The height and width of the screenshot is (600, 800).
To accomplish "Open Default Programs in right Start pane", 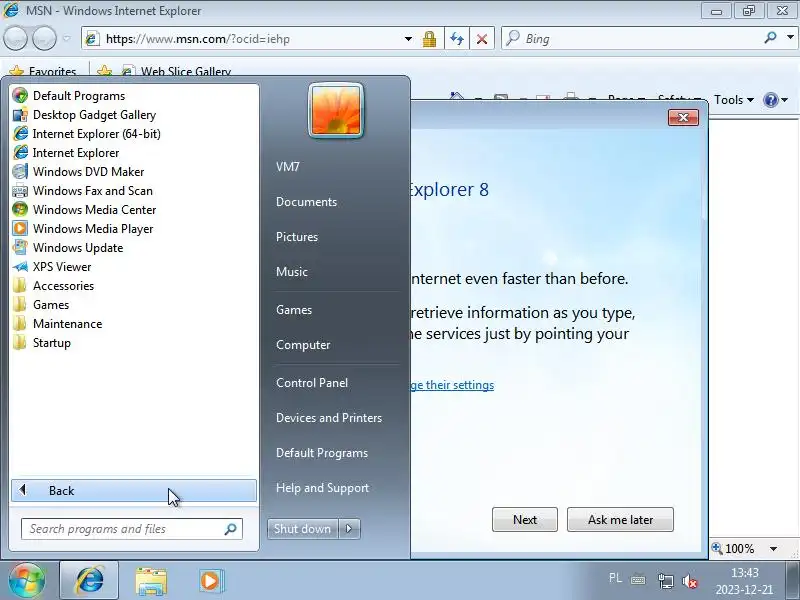I will (x=322, y=453).
